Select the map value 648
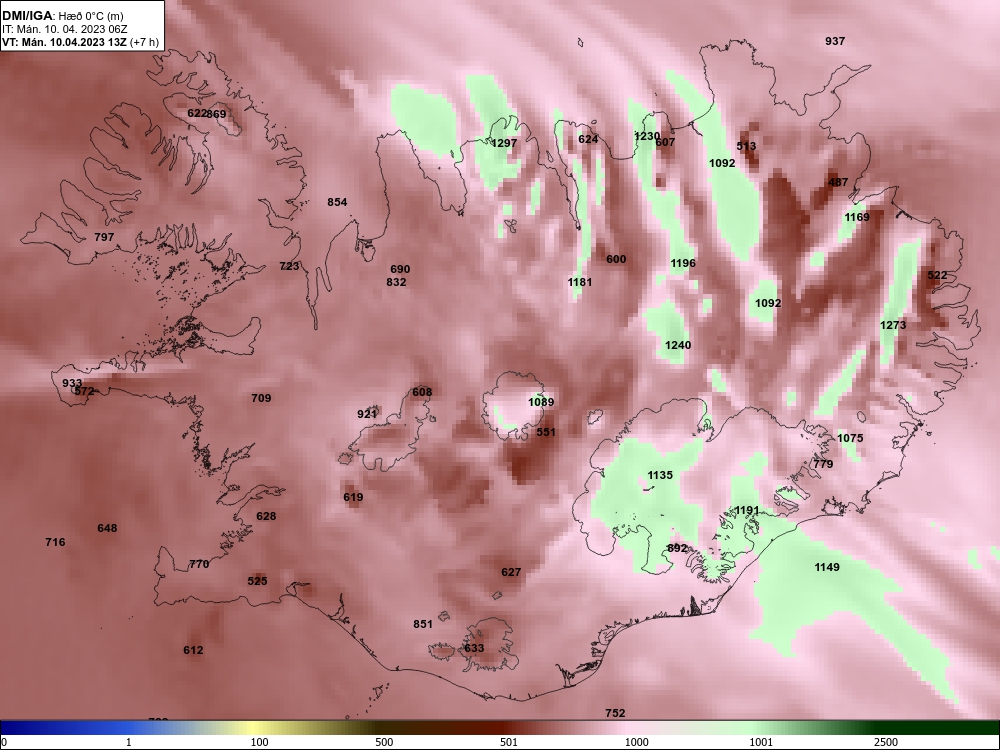The height and width of the screenshot is (750, 1000). (x=107, y=529)
